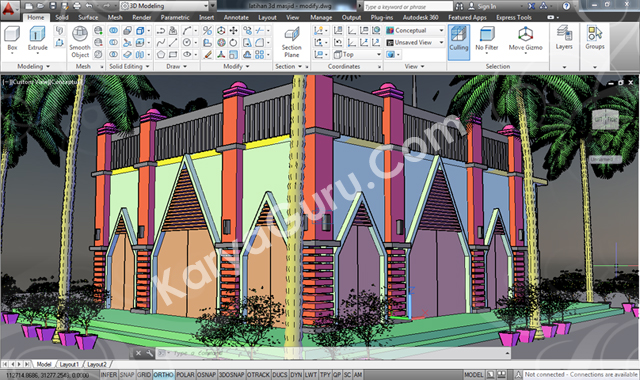Toggle ORTHO mode in status bar
Image resolution: width=640 pixels, height=380 pixels.
163,375
